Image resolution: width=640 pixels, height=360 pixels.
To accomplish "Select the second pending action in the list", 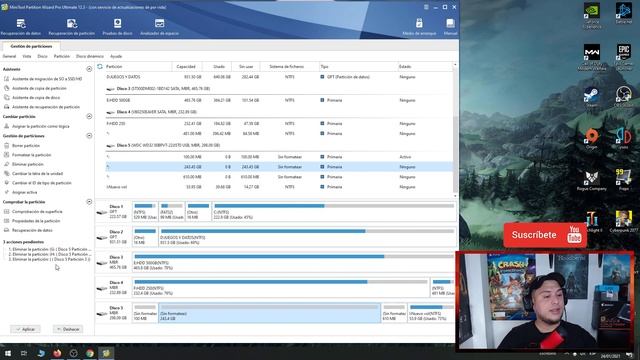I will tap(49, 254).
